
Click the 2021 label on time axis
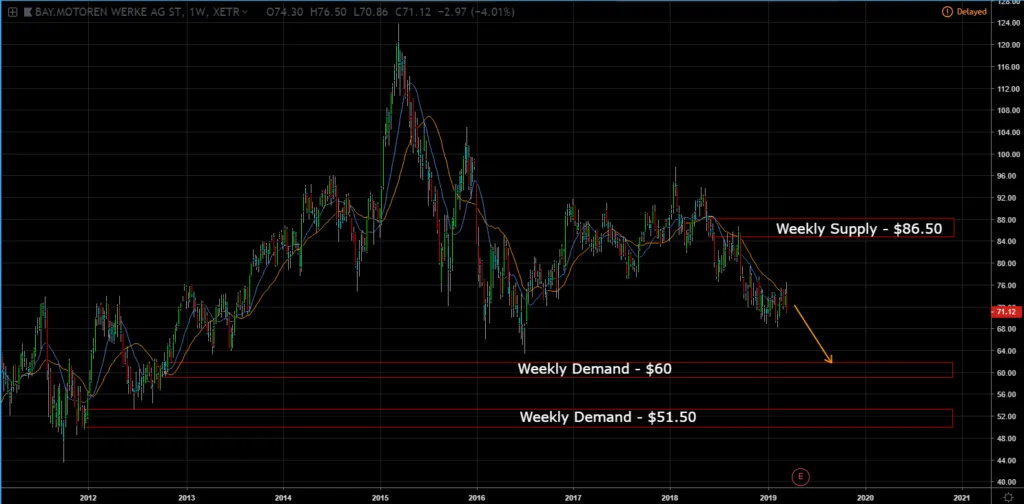[961, 497]
